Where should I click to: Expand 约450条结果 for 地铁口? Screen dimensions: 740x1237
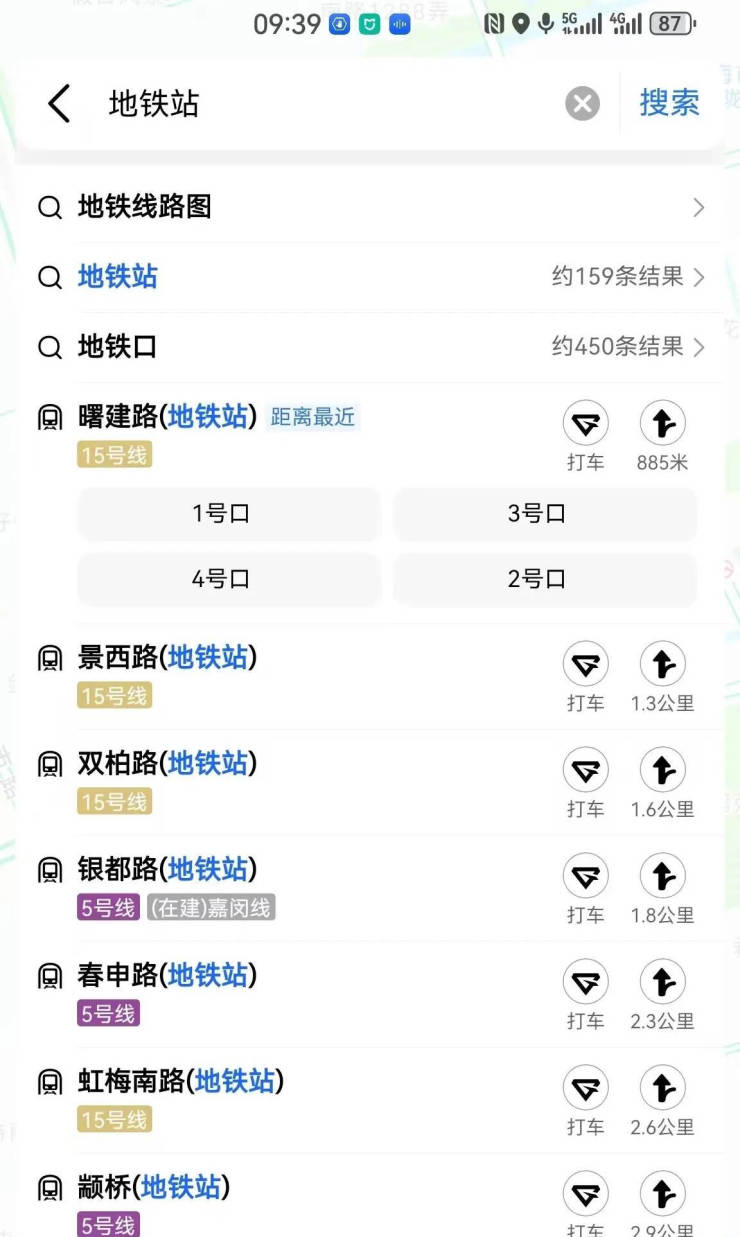pos(698,347)
